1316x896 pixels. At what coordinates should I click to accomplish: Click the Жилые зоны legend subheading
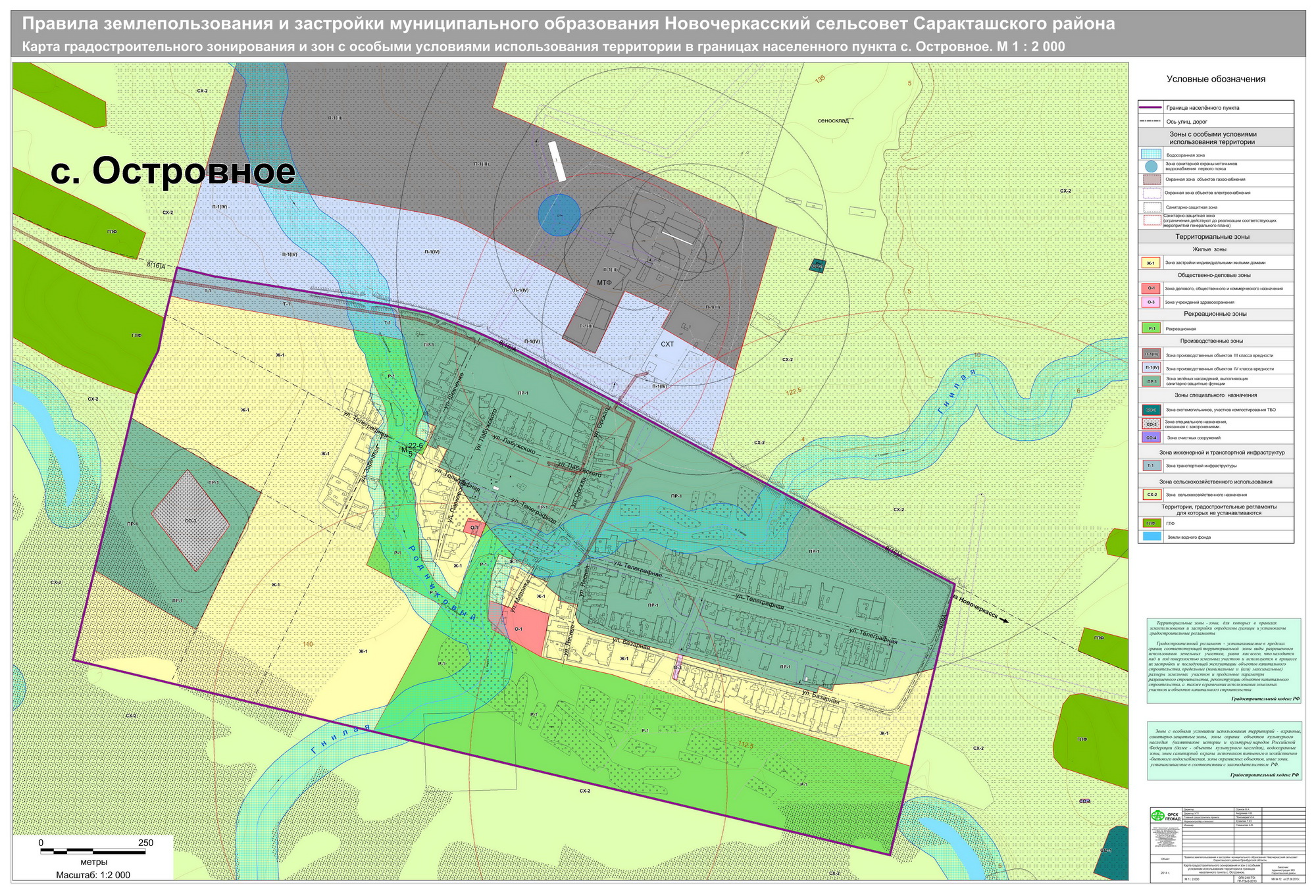(1209, 249)
